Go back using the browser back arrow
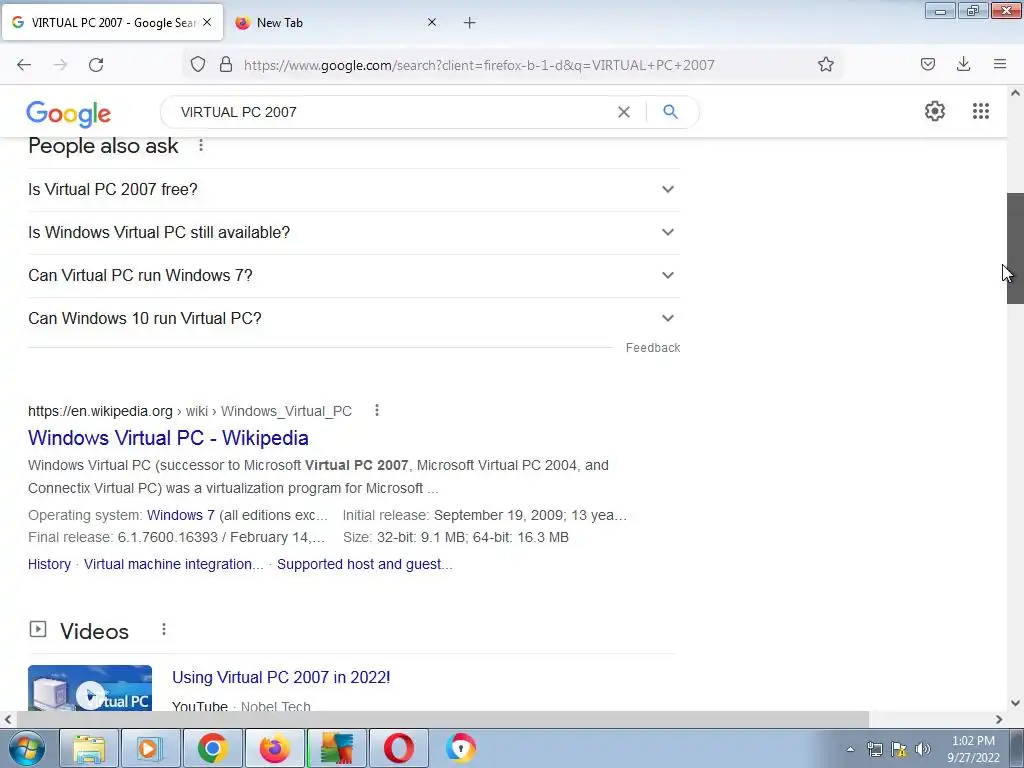This screenshot has width=1024, height=768. point(24,65)
